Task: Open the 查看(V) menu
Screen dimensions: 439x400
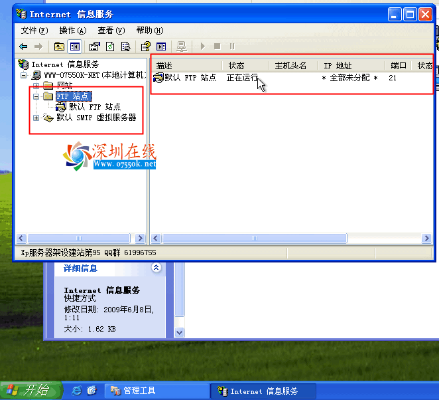Action: [111, 31]
